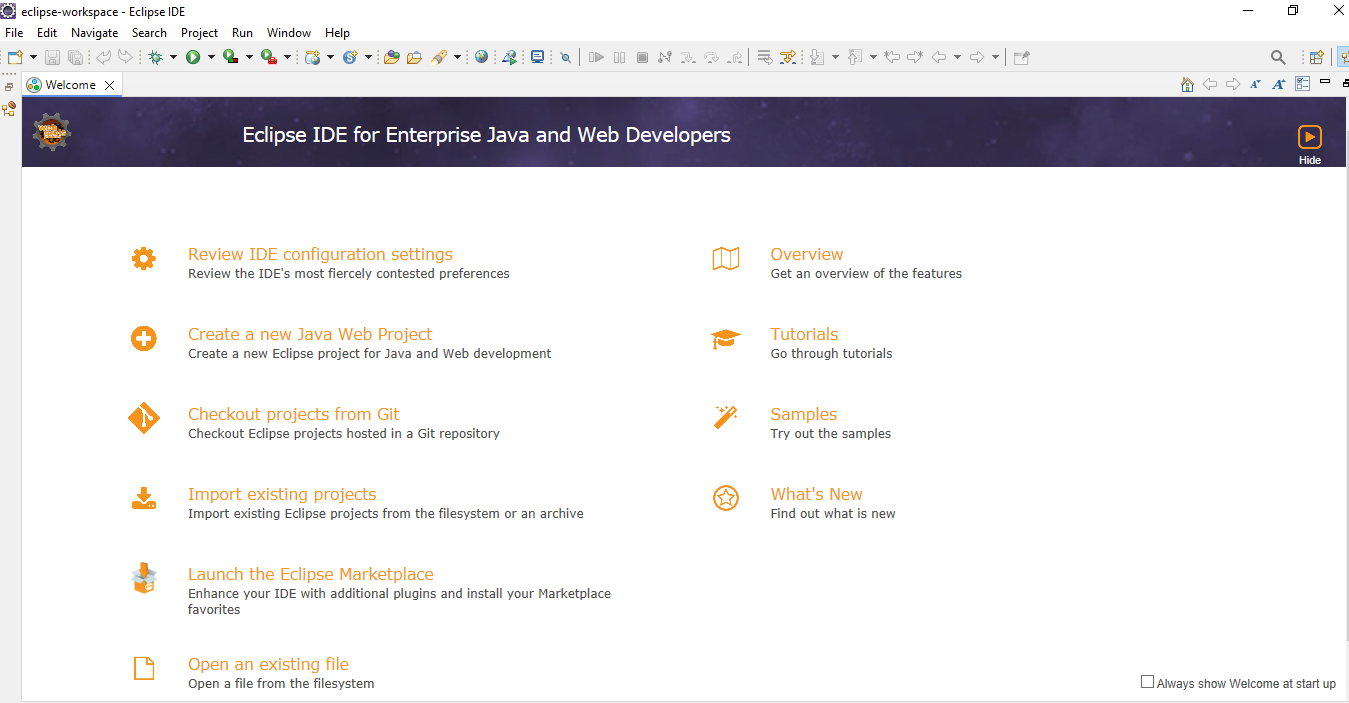This screenshot has width=1349, height=703.
Task: Open the Project menu
Action: click(199, 33)
